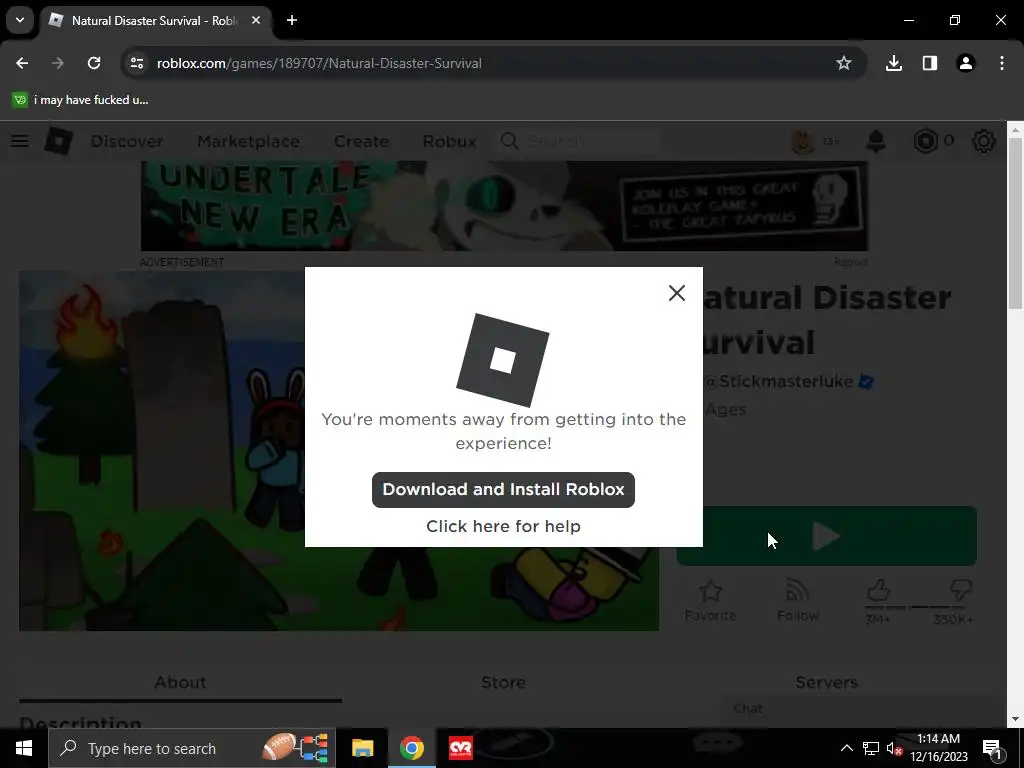Click the Undertale New Era advertisement banner
Viewport: 1024px width, 768px height.
point(504,206)
